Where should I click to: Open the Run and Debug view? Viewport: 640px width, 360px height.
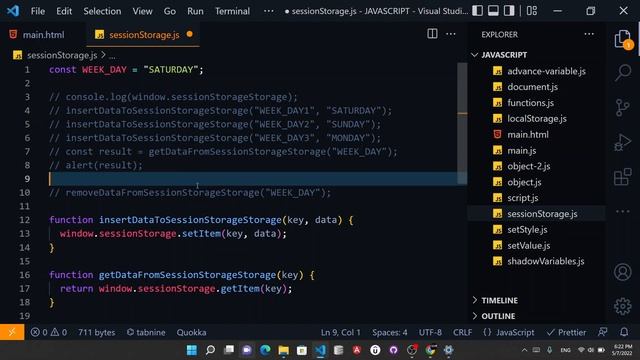click(622, 142)
